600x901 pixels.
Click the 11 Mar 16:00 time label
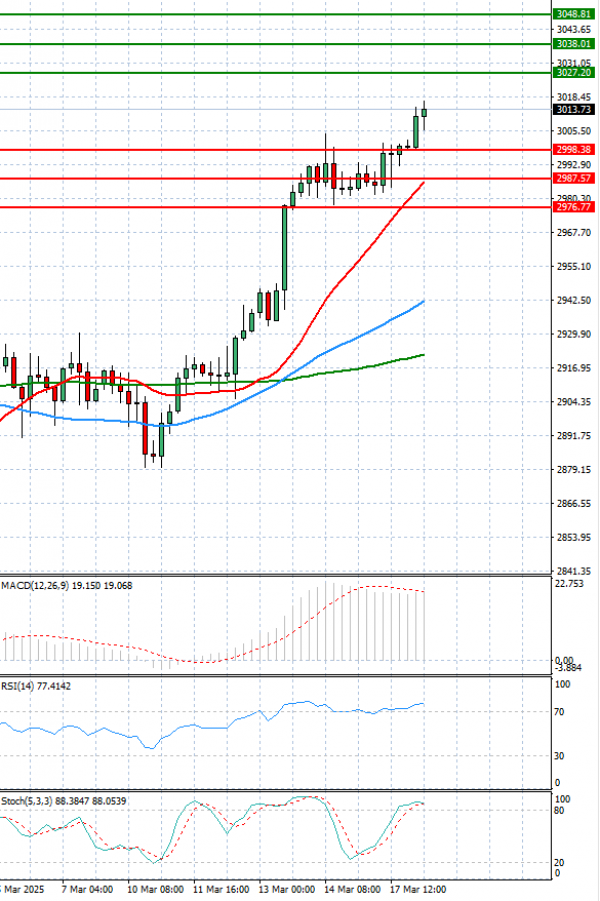pos(221,890)
